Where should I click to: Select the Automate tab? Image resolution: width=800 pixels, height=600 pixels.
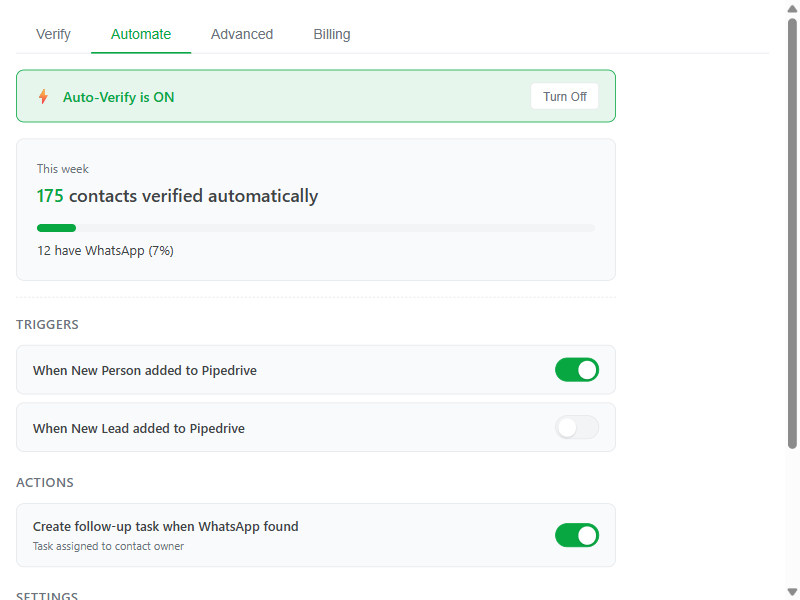140,34
